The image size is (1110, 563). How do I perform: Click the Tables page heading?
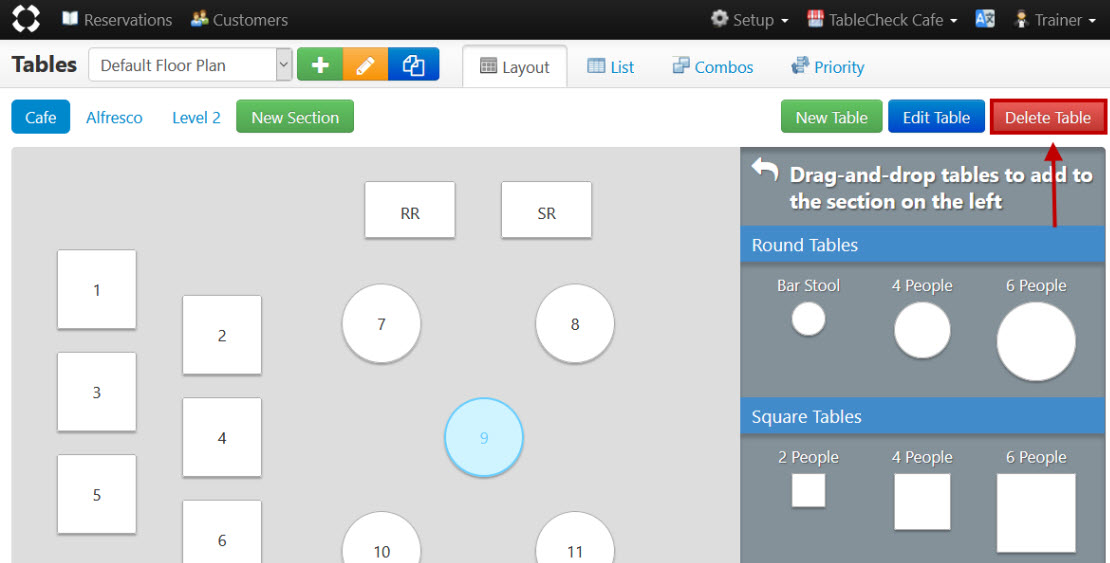click(44, 64)
